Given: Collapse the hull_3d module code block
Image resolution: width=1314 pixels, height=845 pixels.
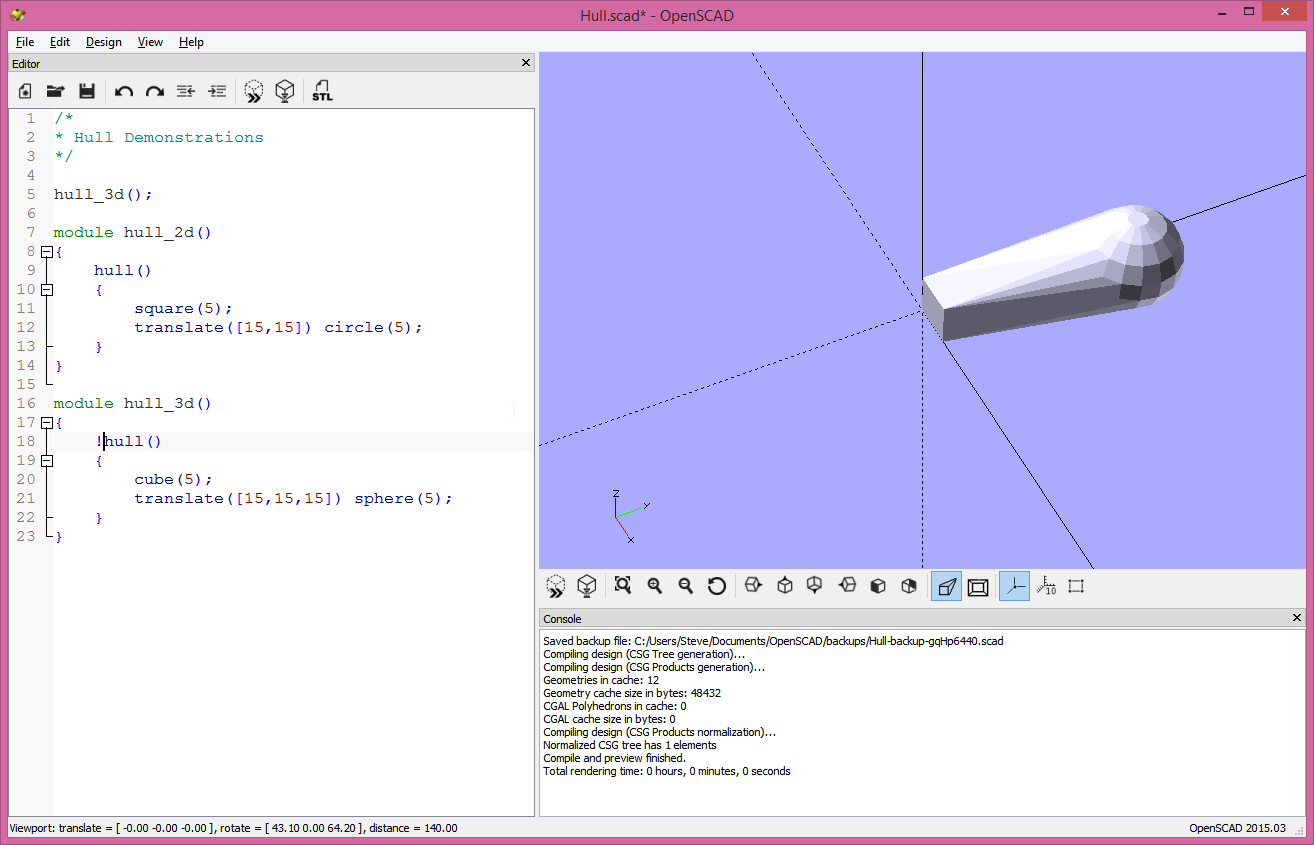Looking at the screenshot, I should pos(46,422).
